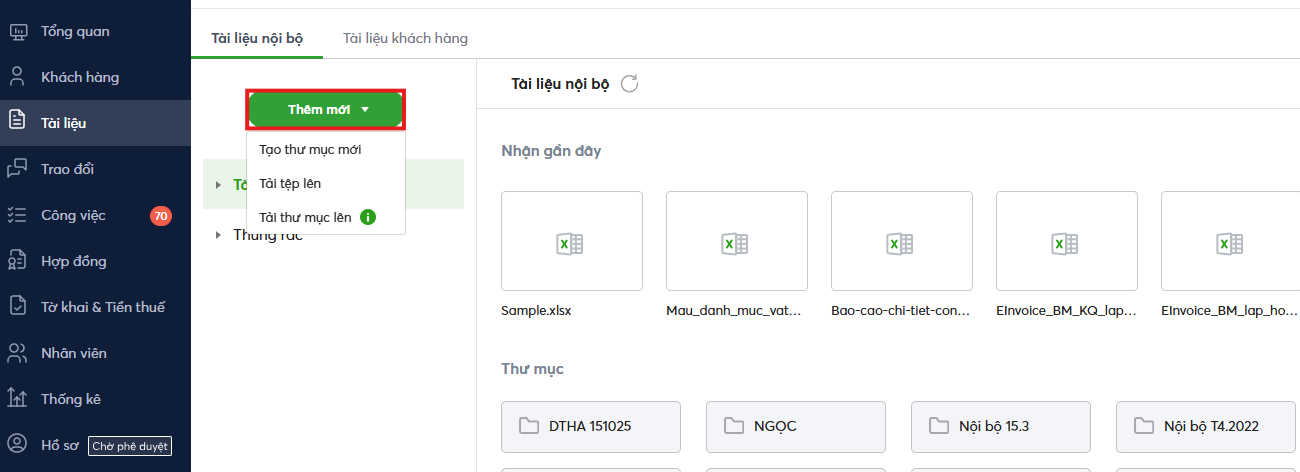Expand the highlighted document tree folder
The width and height of the screenshot is (1300, 472).
tap(219, 184)
